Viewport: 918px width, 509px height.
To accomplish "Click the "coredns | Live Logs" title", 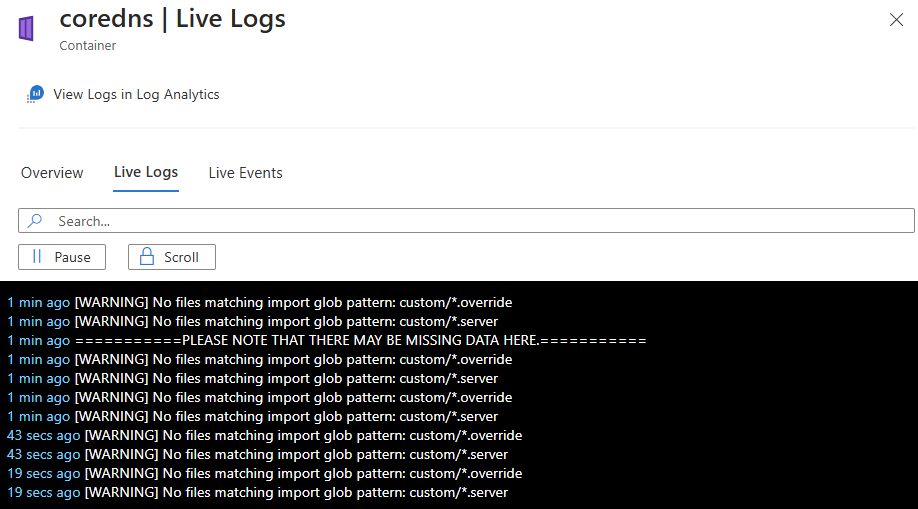I will point(172,19).
